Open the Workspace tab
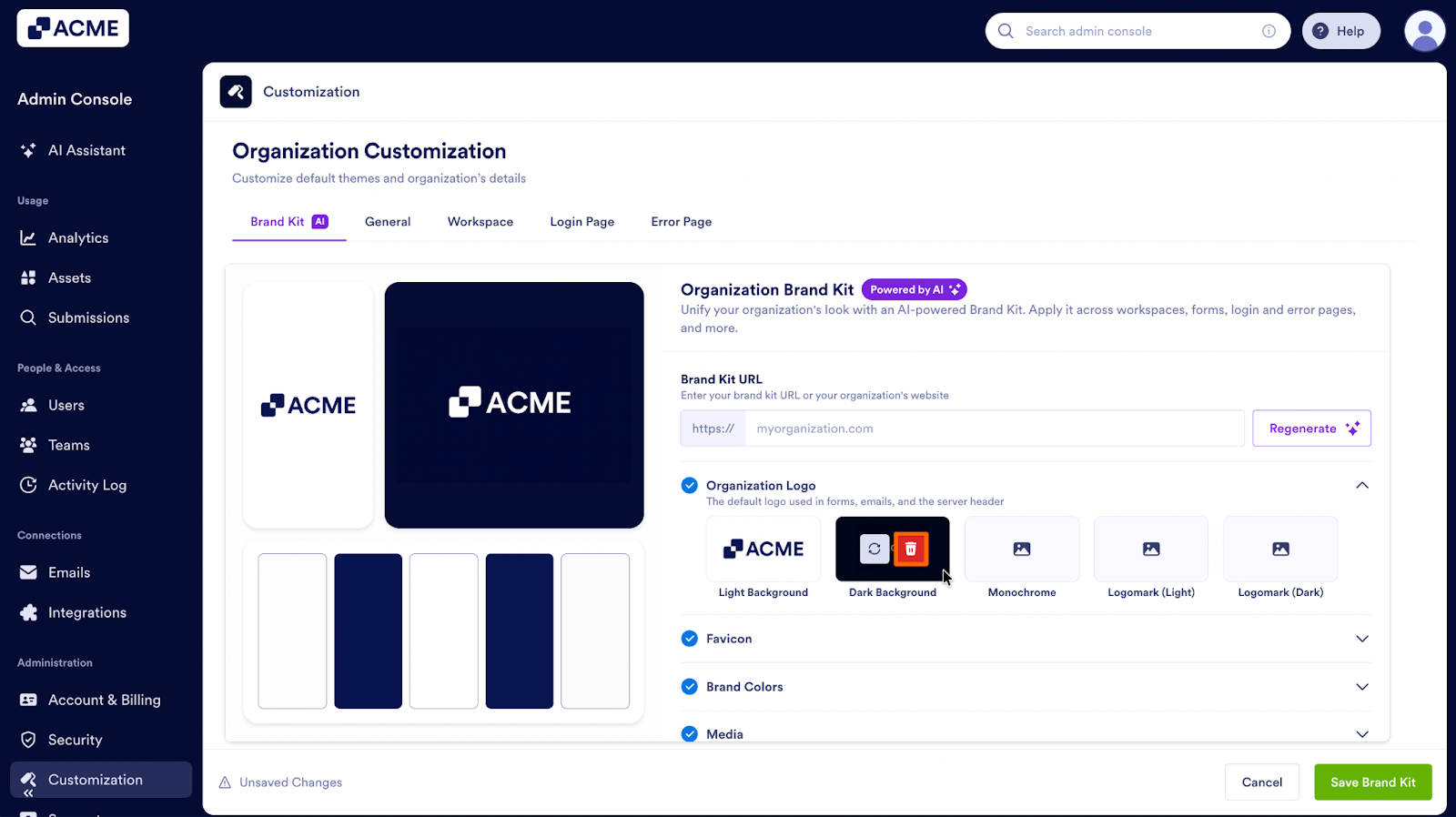This screenshot has height=817, width=1456. (480, 222)
